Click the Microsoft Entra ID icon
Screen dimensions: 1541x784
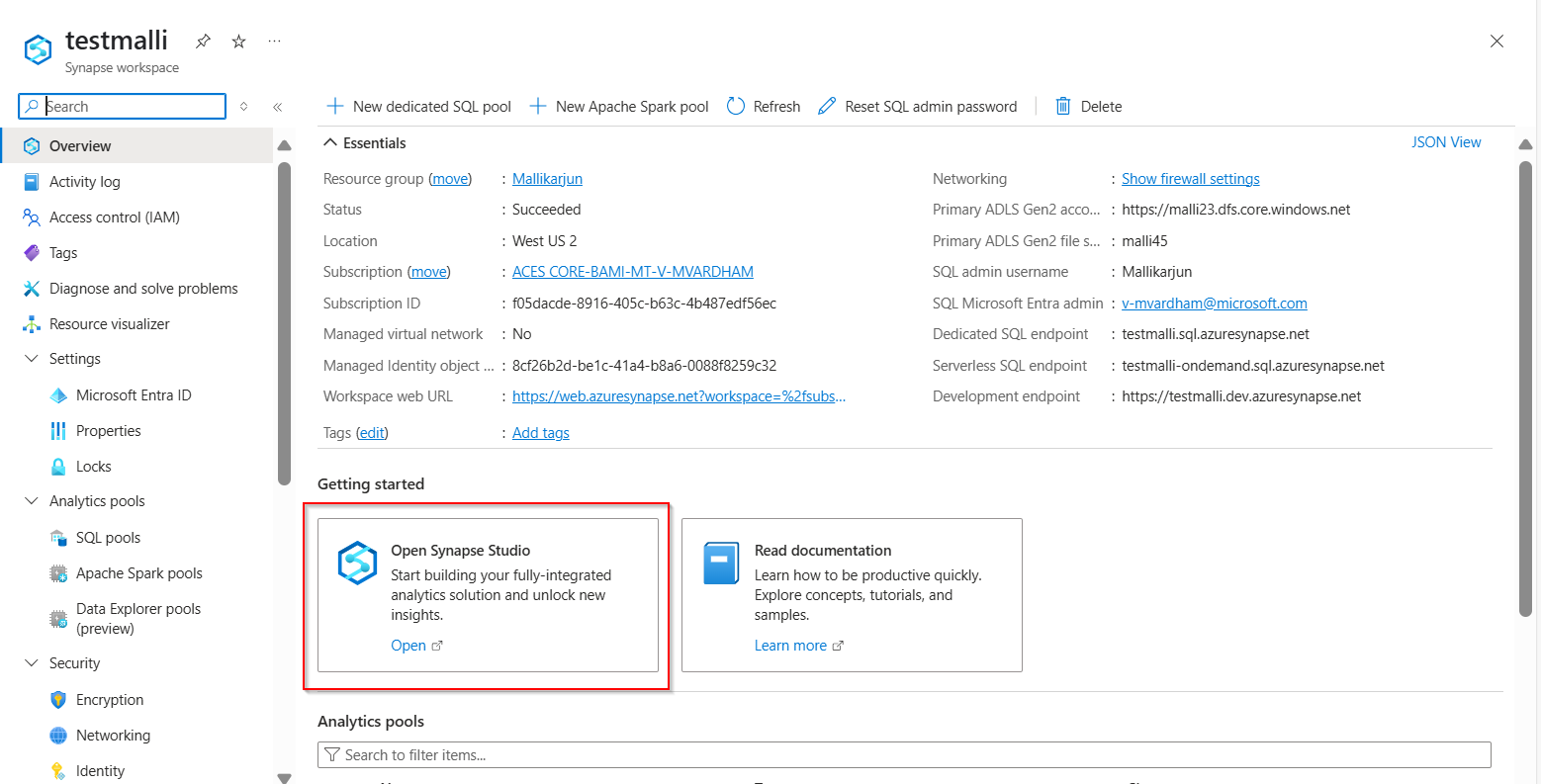point(58,395)
